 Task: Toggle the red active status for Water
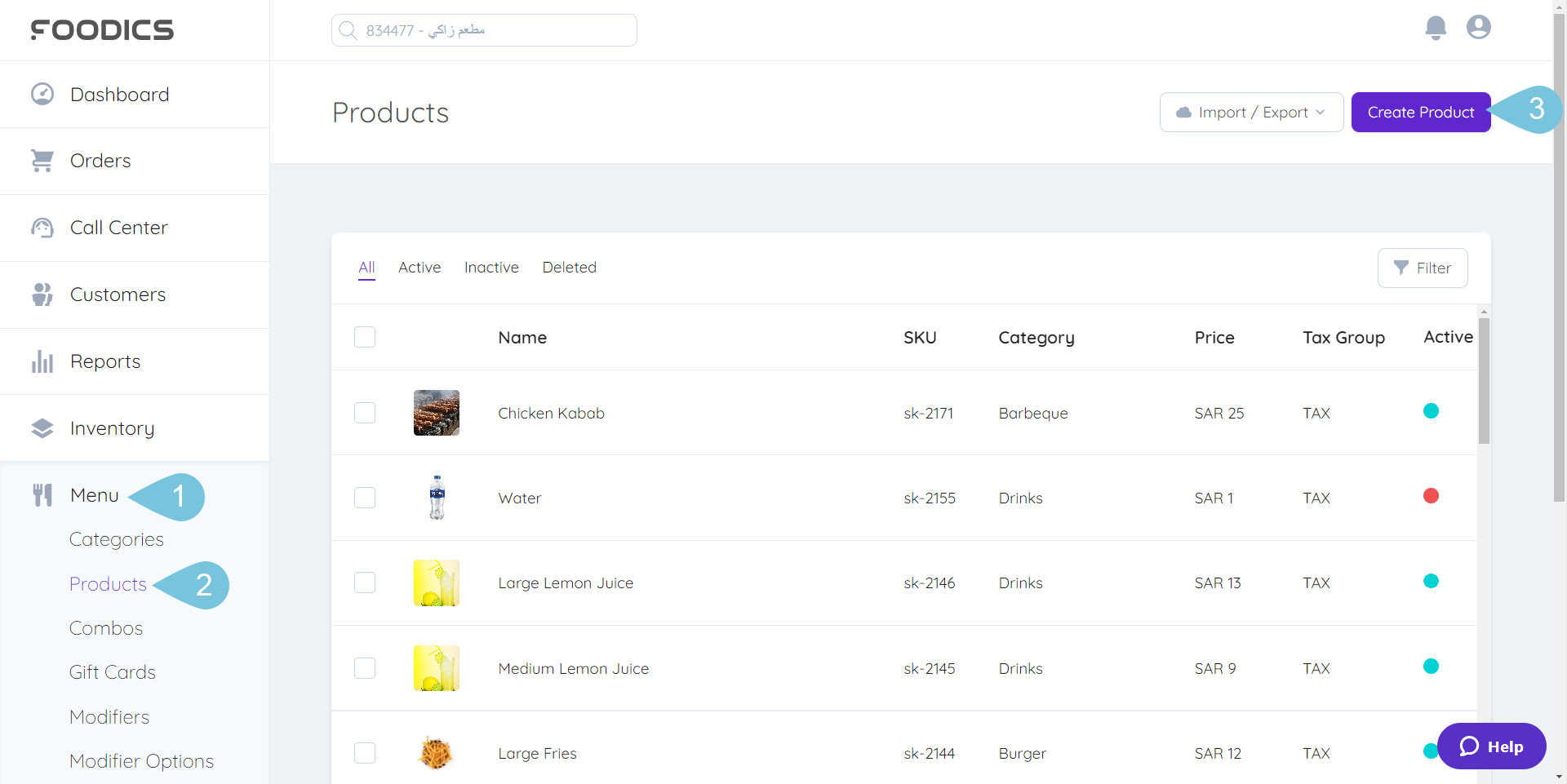click(1432, 495)
